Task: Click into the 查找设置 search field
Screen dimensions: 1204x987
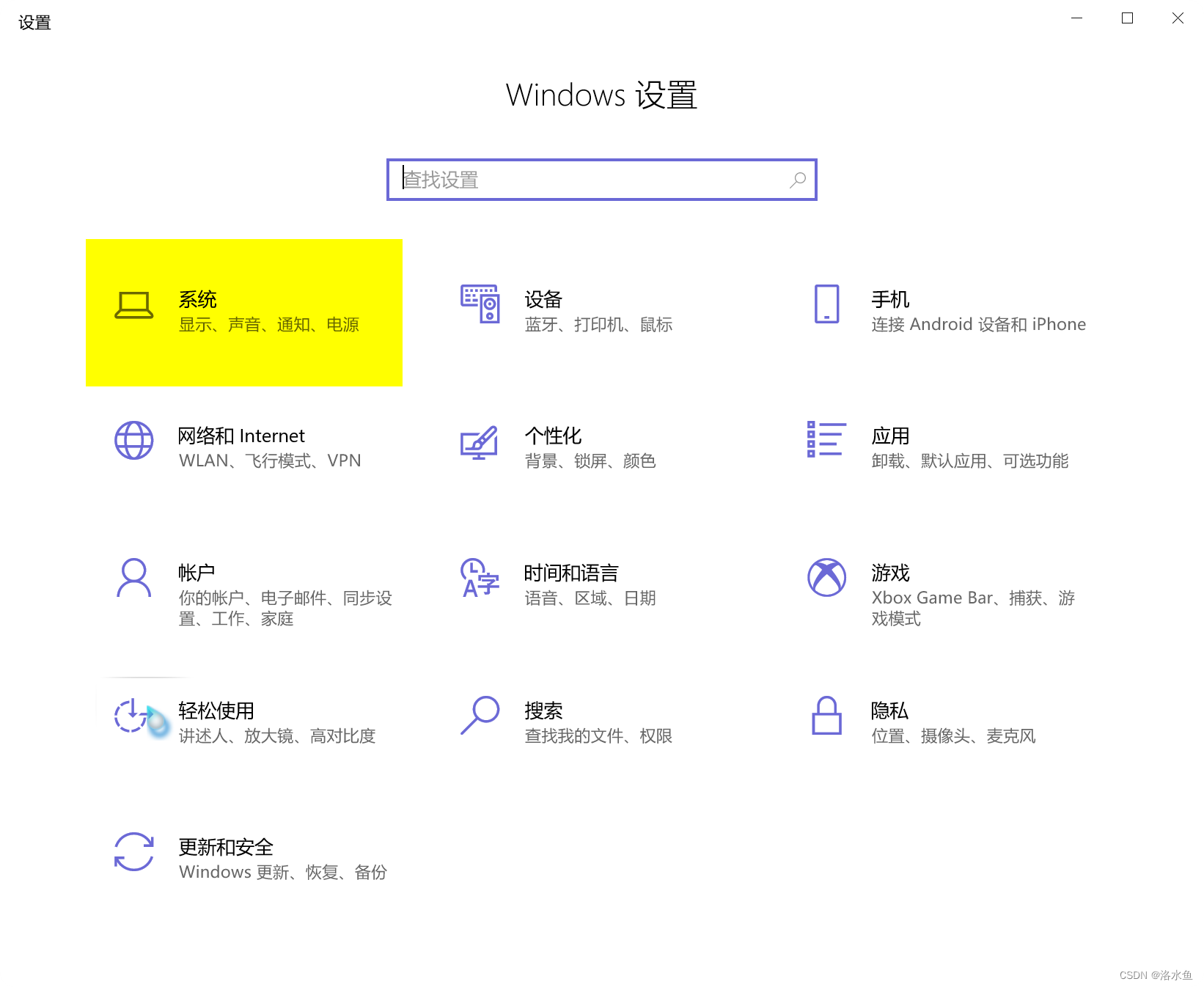Action: [602, 180]
